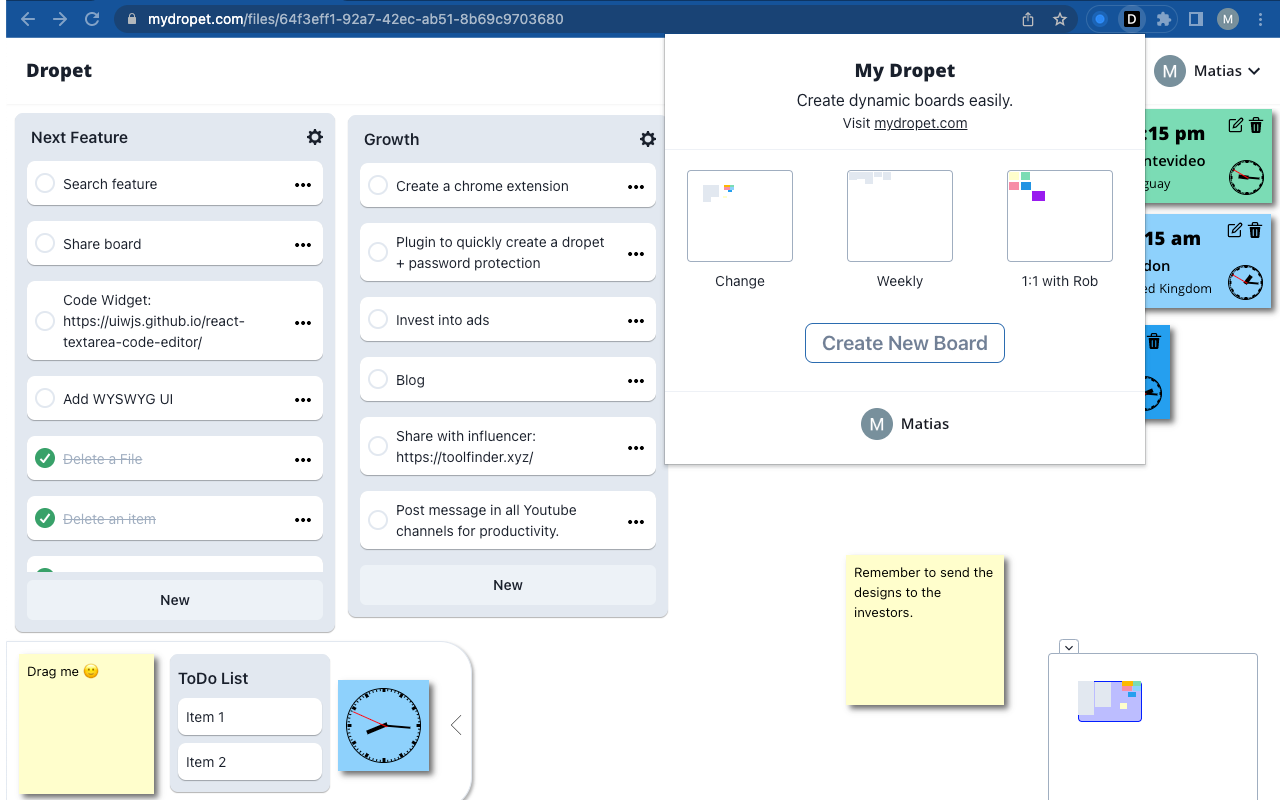Open options for Invest into ads

coord(636,321)
